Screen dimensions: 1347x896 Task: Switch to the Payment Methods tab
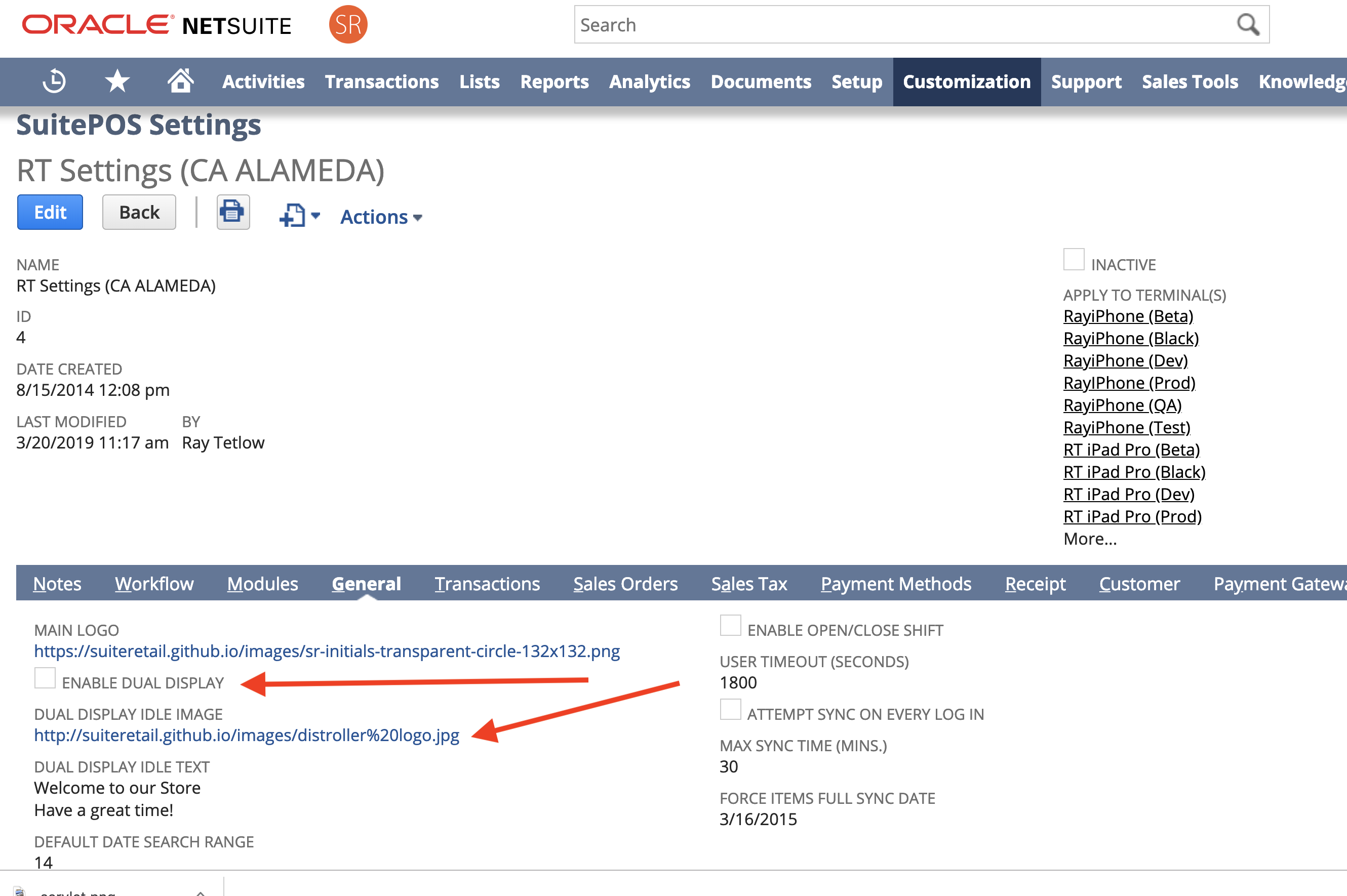pyautogui.click(x=895, y=584)
